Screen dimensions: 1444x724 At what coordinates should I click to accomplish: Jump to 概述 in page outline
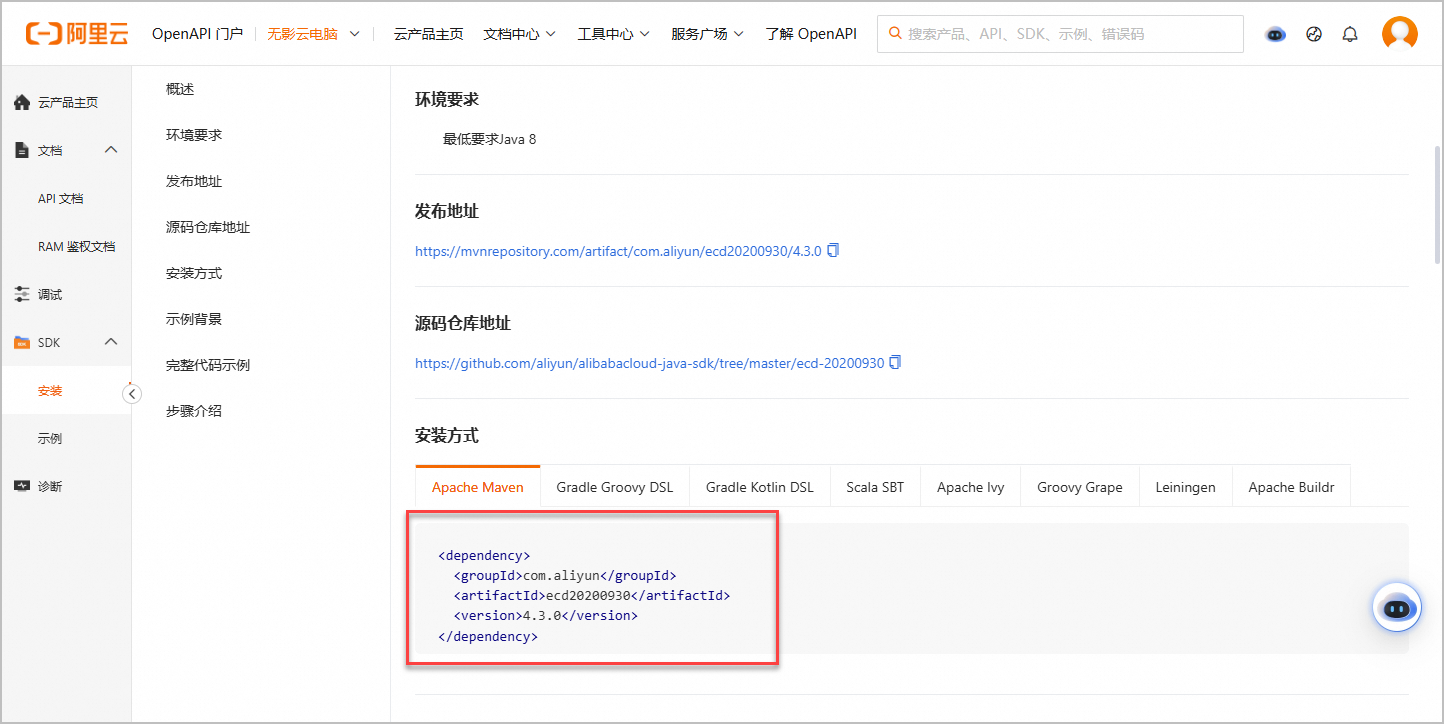(x=180, y=89)
